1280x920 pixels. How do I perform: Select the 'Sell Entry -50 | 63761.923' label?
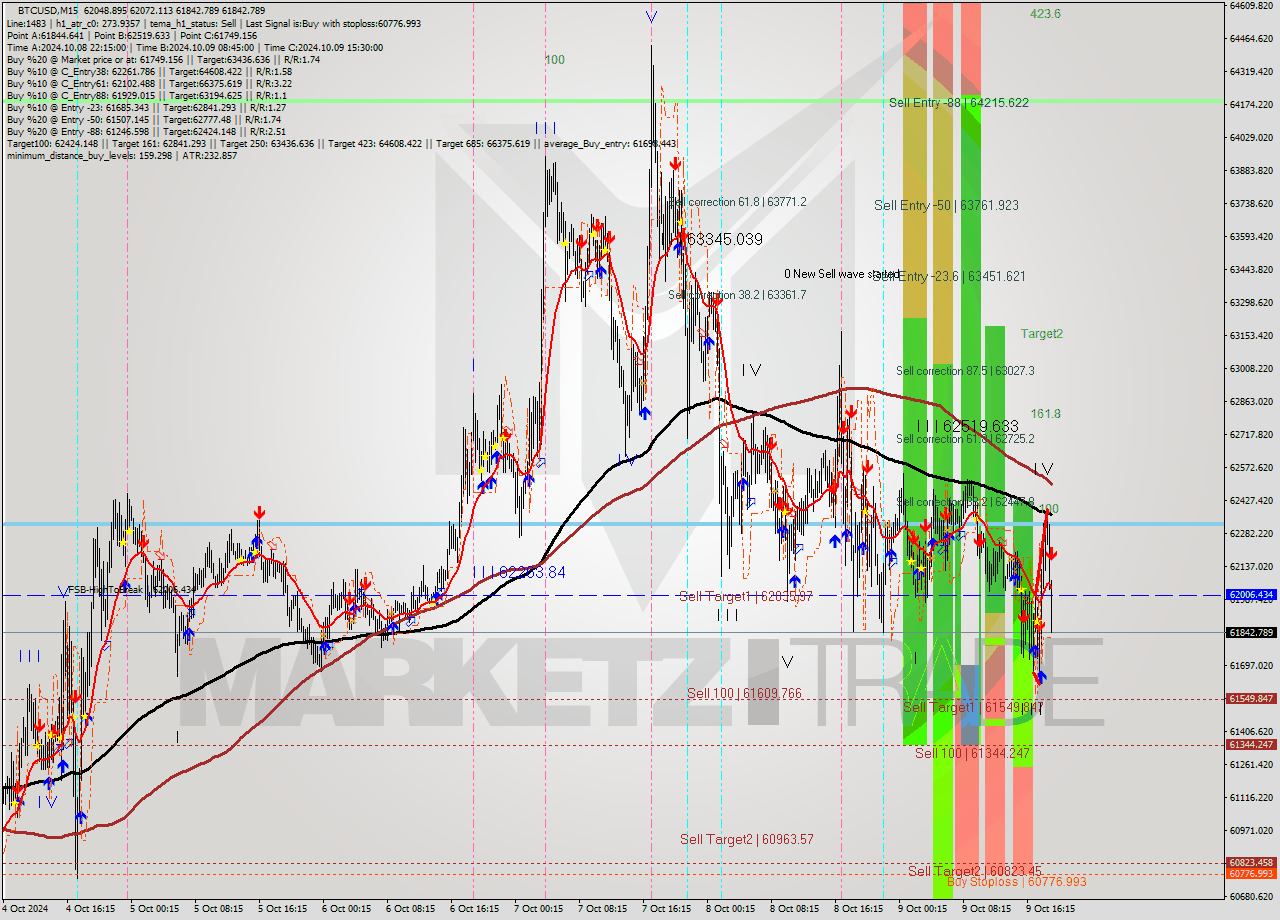946,205
